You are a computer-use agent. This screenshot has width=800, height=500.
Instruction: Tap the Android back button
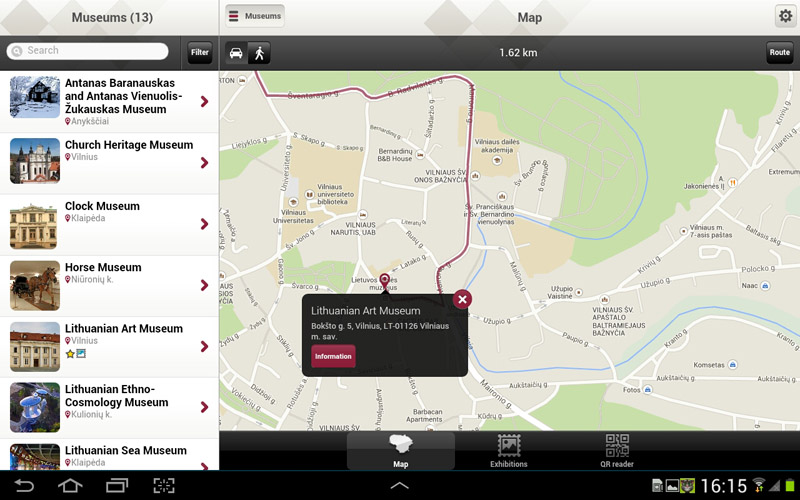coord(23,485)
